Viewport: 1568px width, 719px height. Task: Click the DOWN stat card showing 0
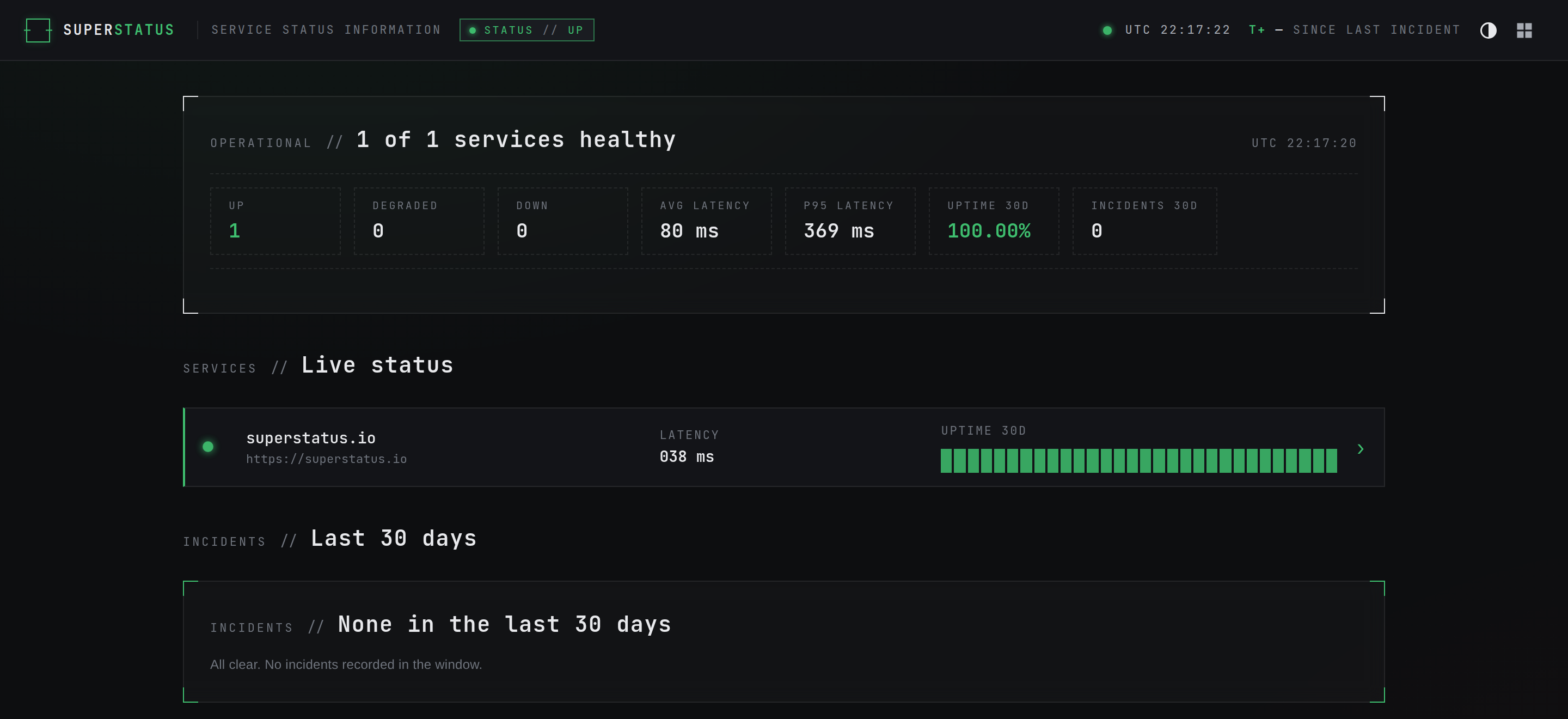pos(562,221)
